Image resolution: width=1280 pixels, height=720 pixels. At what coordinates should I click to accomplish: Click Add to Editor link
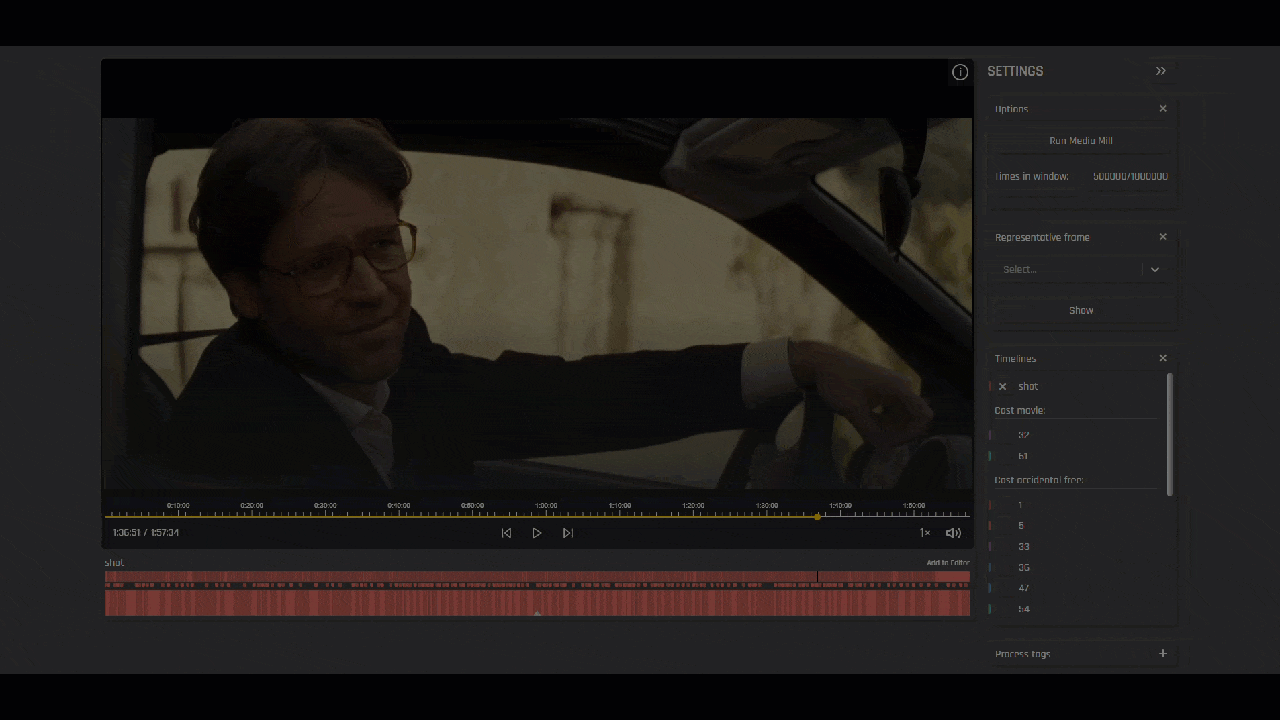[948, 563]
